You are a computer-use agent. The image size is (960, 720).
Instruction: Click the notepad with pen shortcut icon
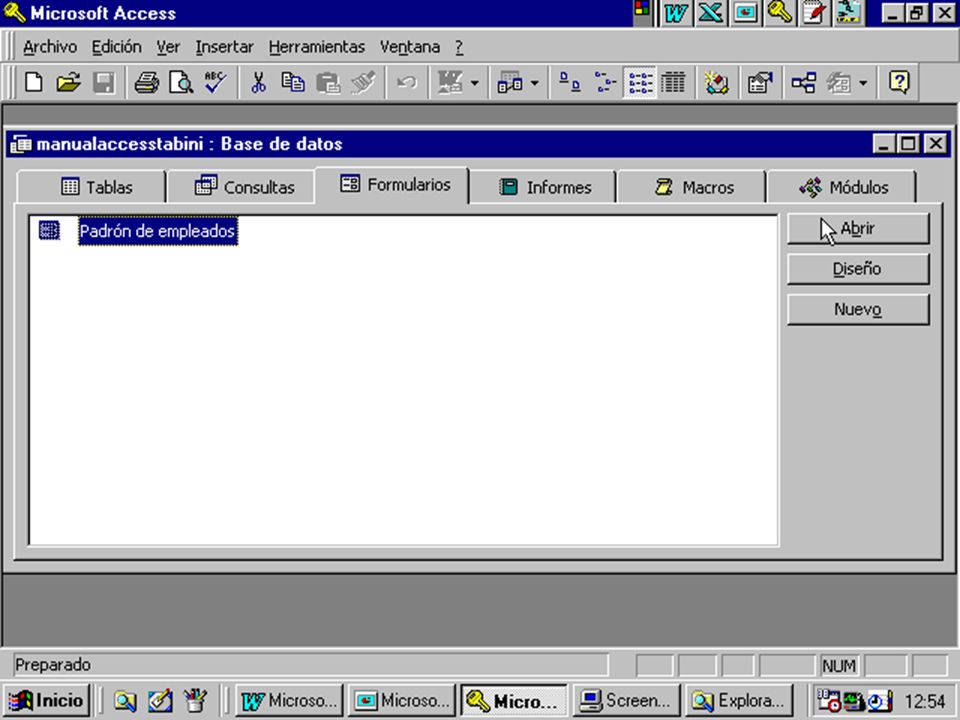tap(814, 13)
